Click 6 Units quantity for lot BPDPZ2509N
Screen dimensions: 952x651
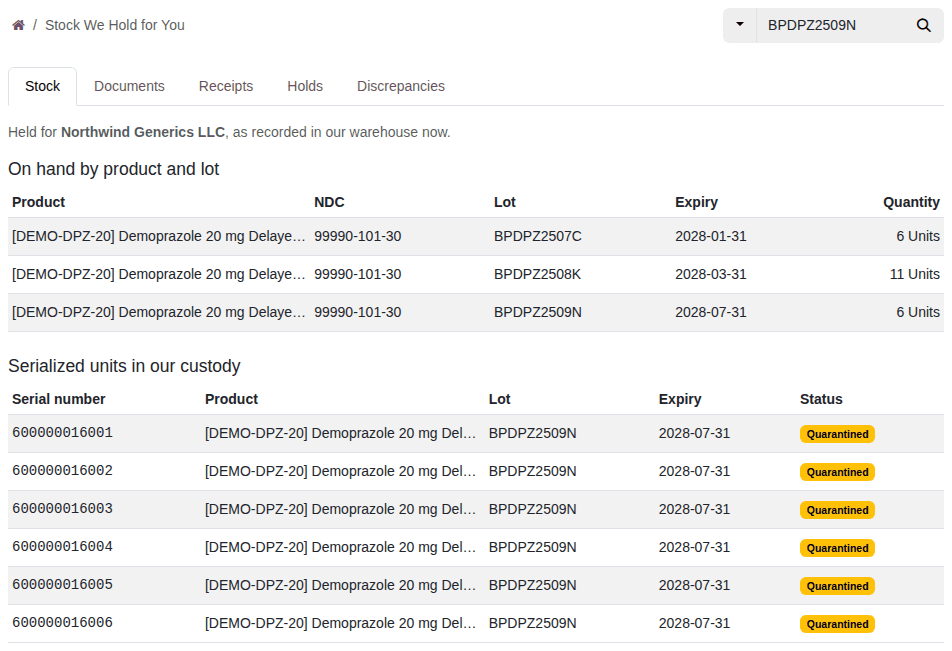[x=917, y=312]
